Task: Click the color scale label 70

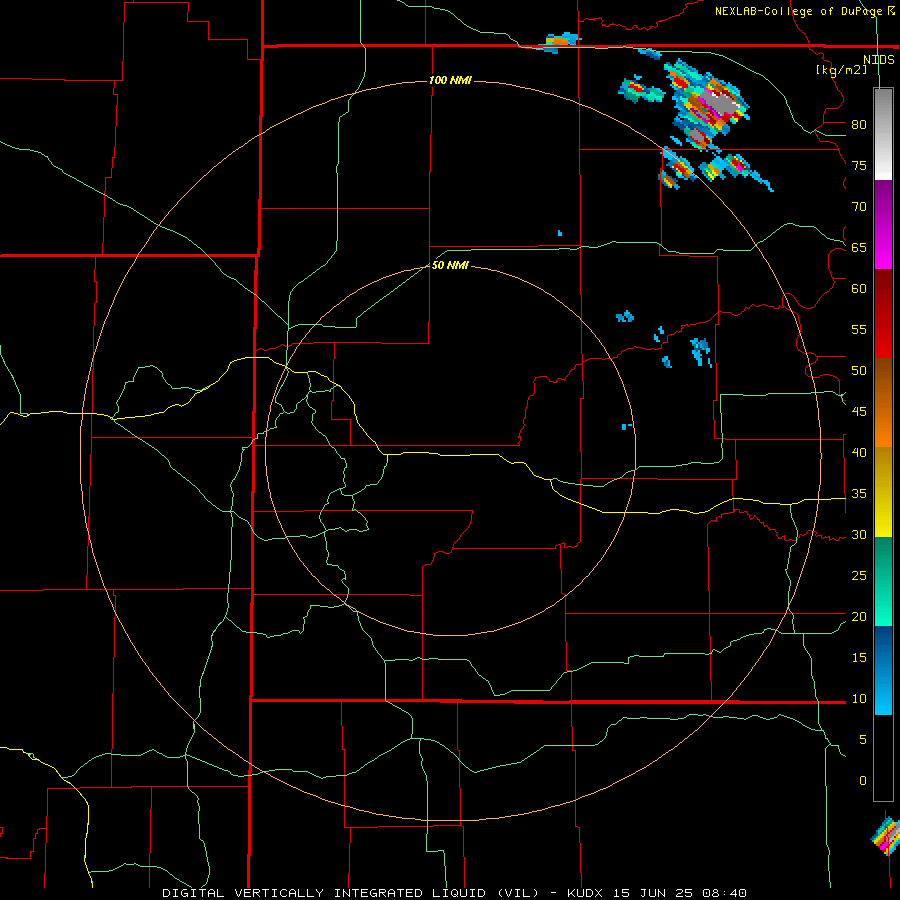Action: 859,207
